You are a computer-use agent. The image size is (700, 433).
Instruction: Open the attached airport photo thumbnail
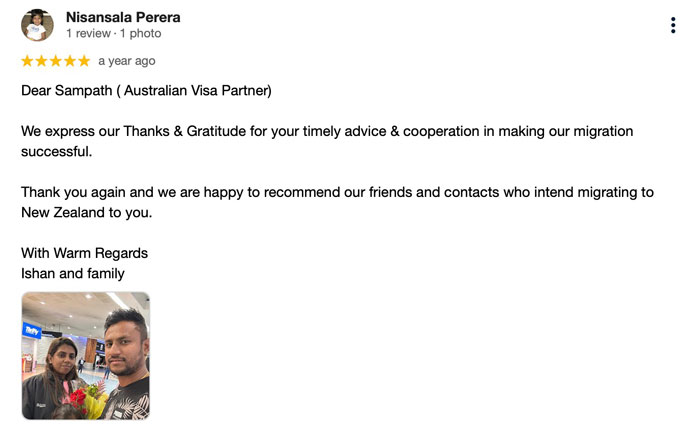pos(86,355)
